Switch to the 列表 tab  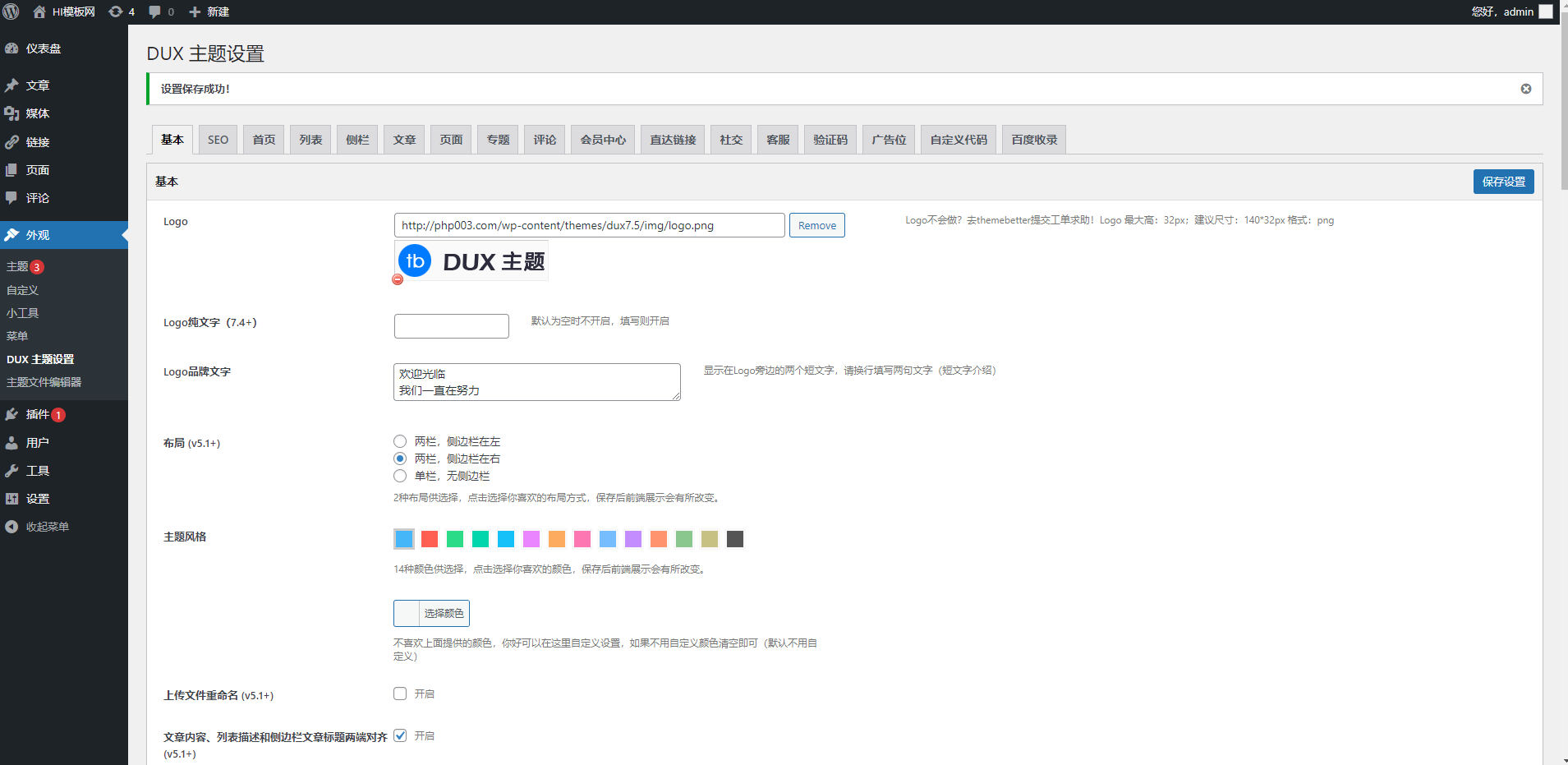(x=310, y=140)
